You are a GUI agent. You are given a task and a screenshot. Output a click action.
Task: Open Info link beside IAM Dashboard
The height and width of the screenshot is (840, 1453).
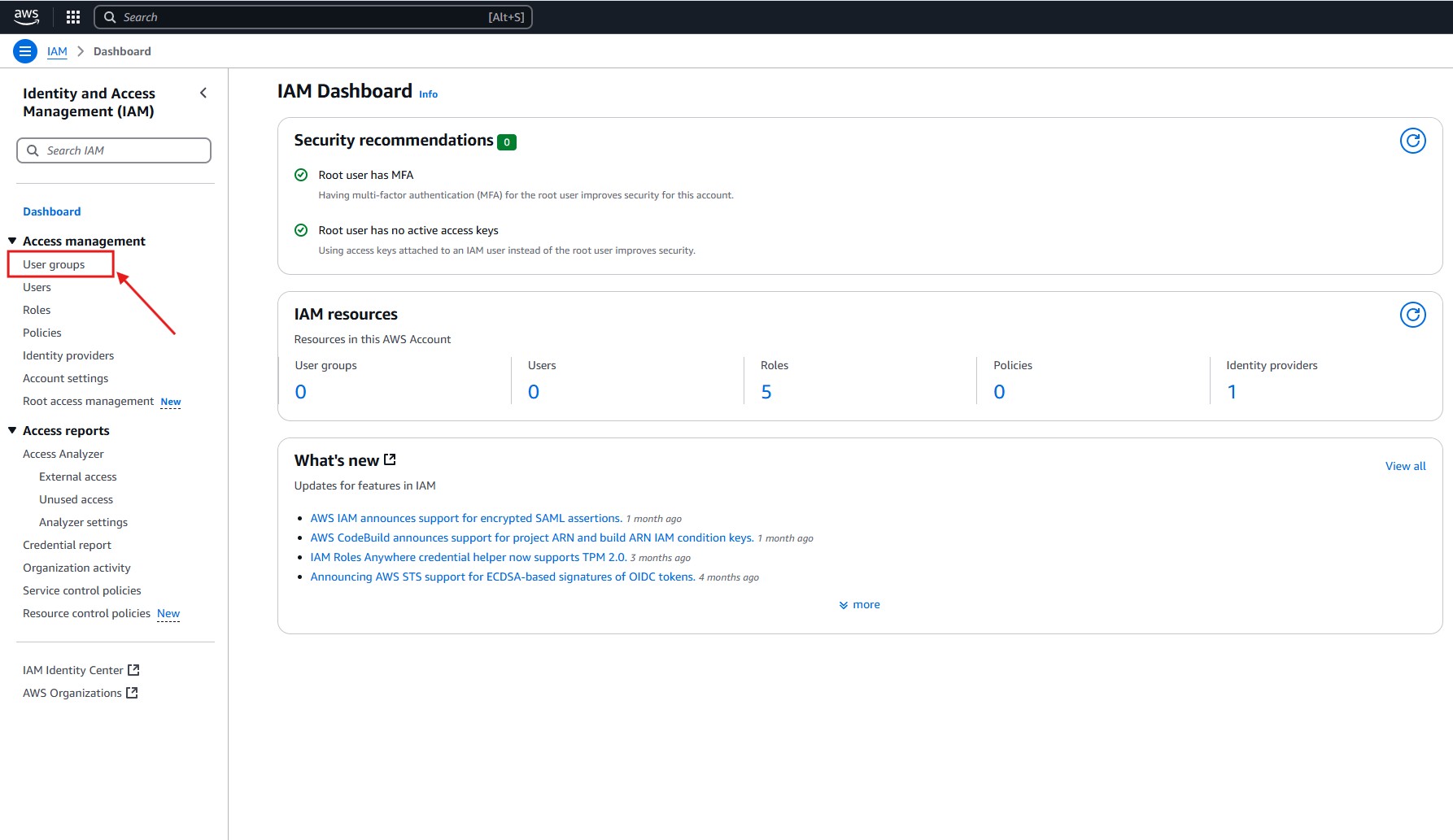[428, 94]
